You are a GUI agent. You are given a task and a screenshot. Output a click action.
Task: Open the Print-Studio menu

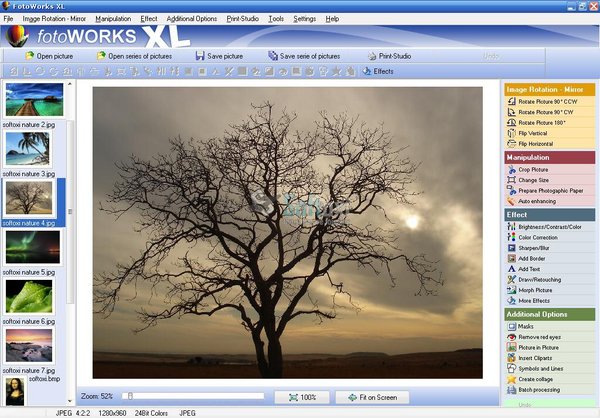coord(242,19)
